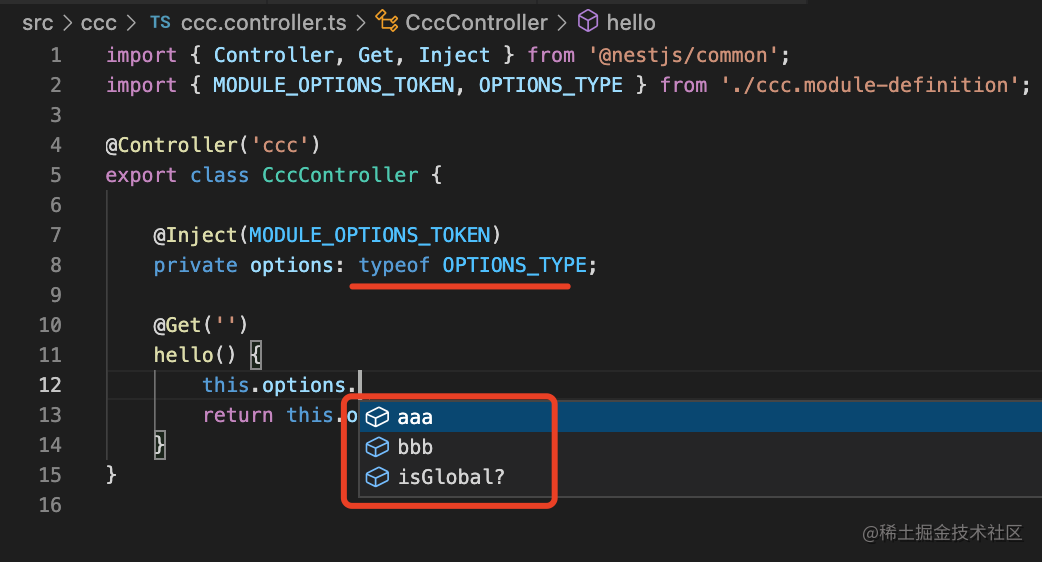Click MODULE_OPTIONS_TOKEN inside the @Inject decorator
Viewport: 1042px width, 562px height.
click(x=370, y=235)
